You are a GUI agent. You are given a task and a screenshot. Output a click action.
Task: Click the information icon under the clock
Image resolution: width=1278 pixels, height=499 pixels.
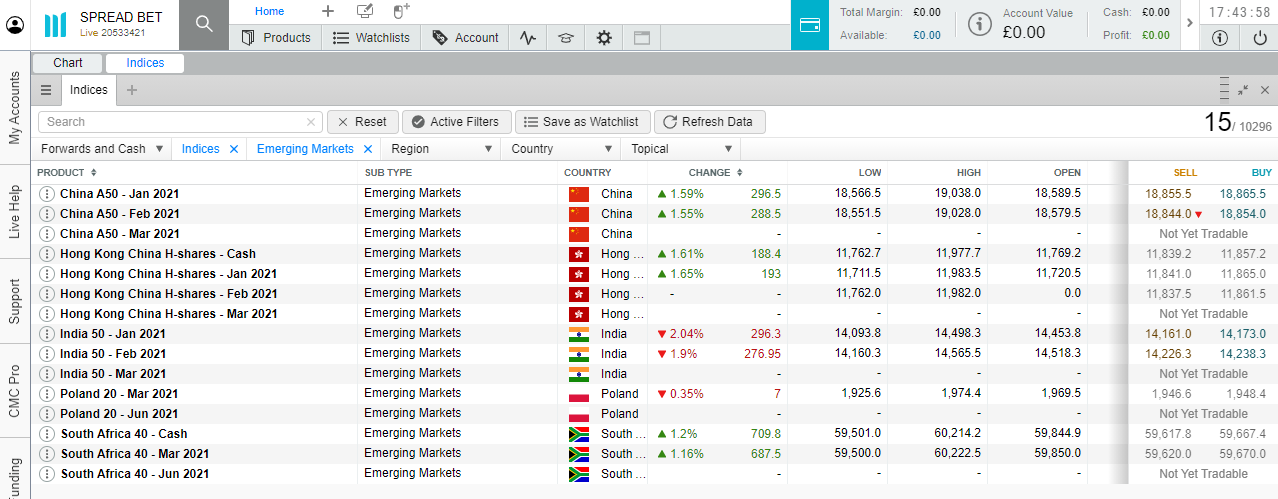1219,38
